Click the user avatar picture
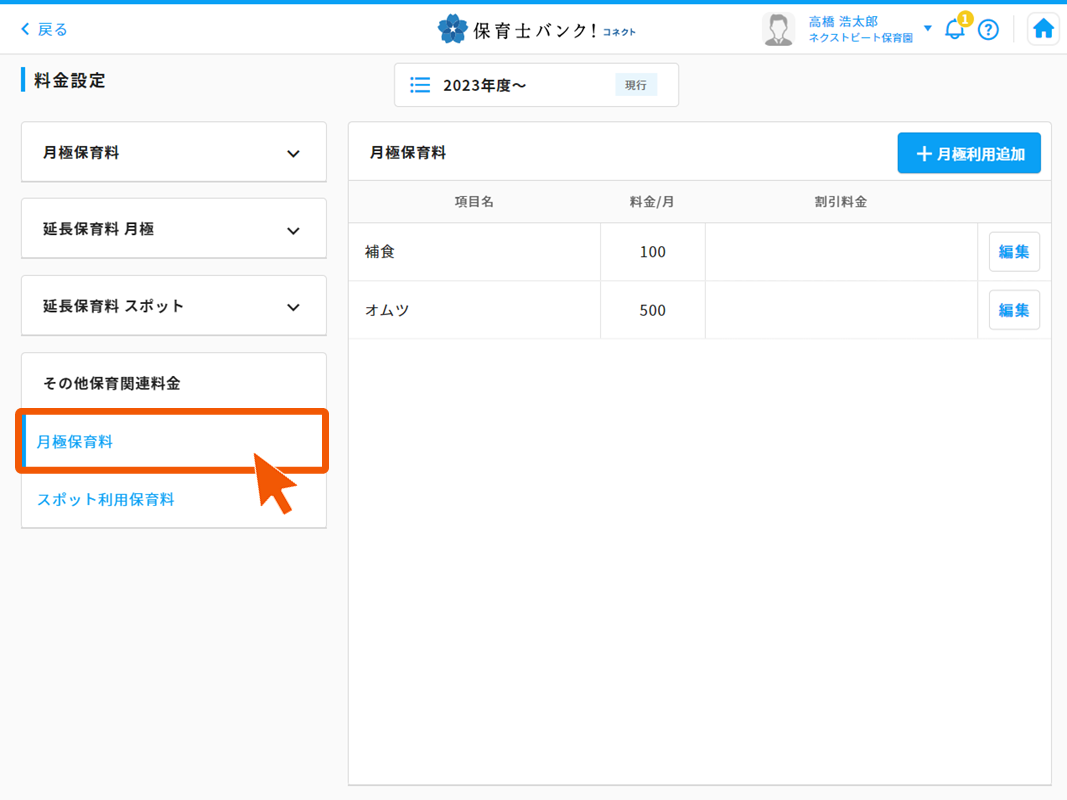Viewport: 1067px width, 800px height. (x=777, y=29)
